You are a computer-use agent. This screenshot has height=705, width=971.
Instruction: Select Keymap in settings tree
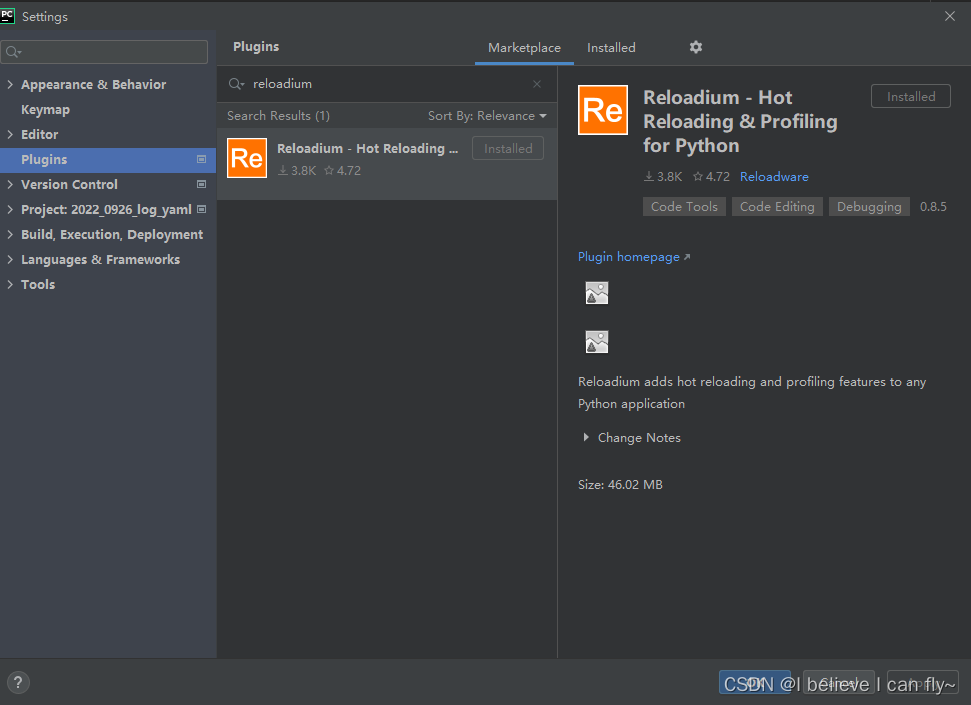[45, 110]
